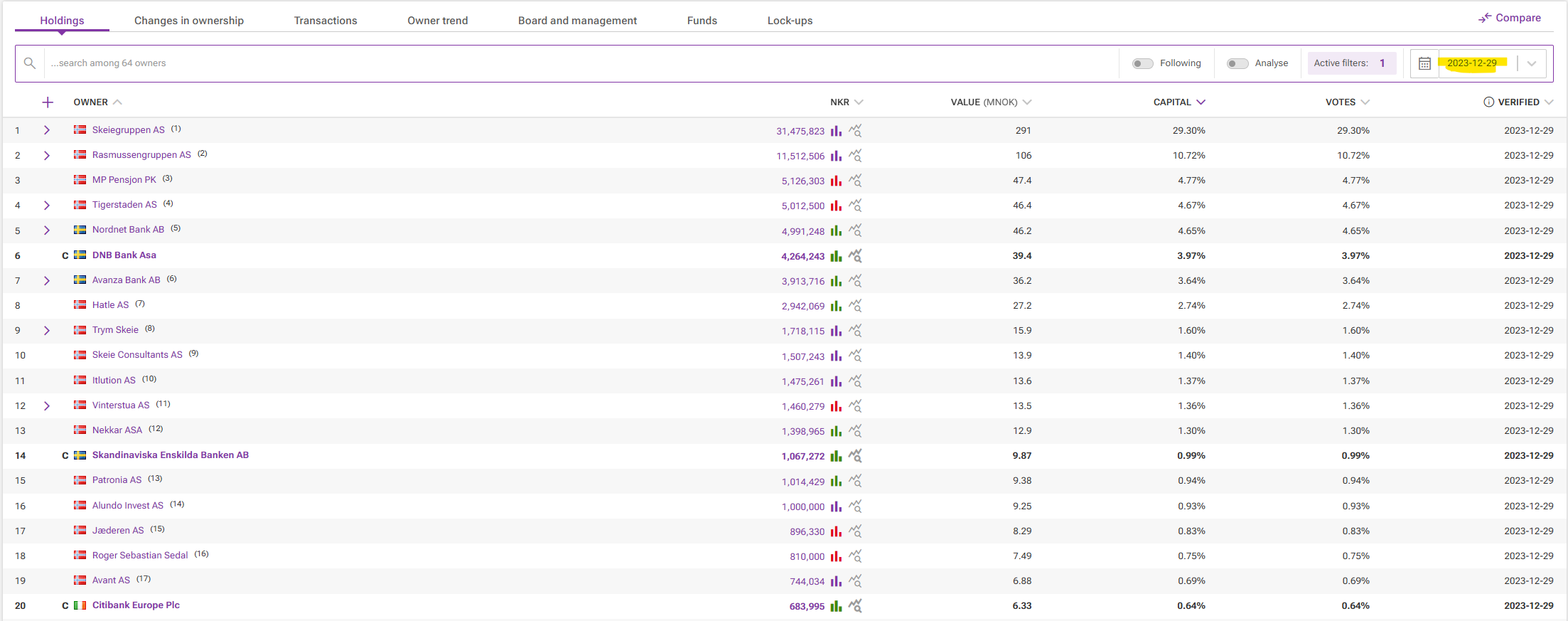Click the 2023-12-29 date field

click(x=1472, y=63)
